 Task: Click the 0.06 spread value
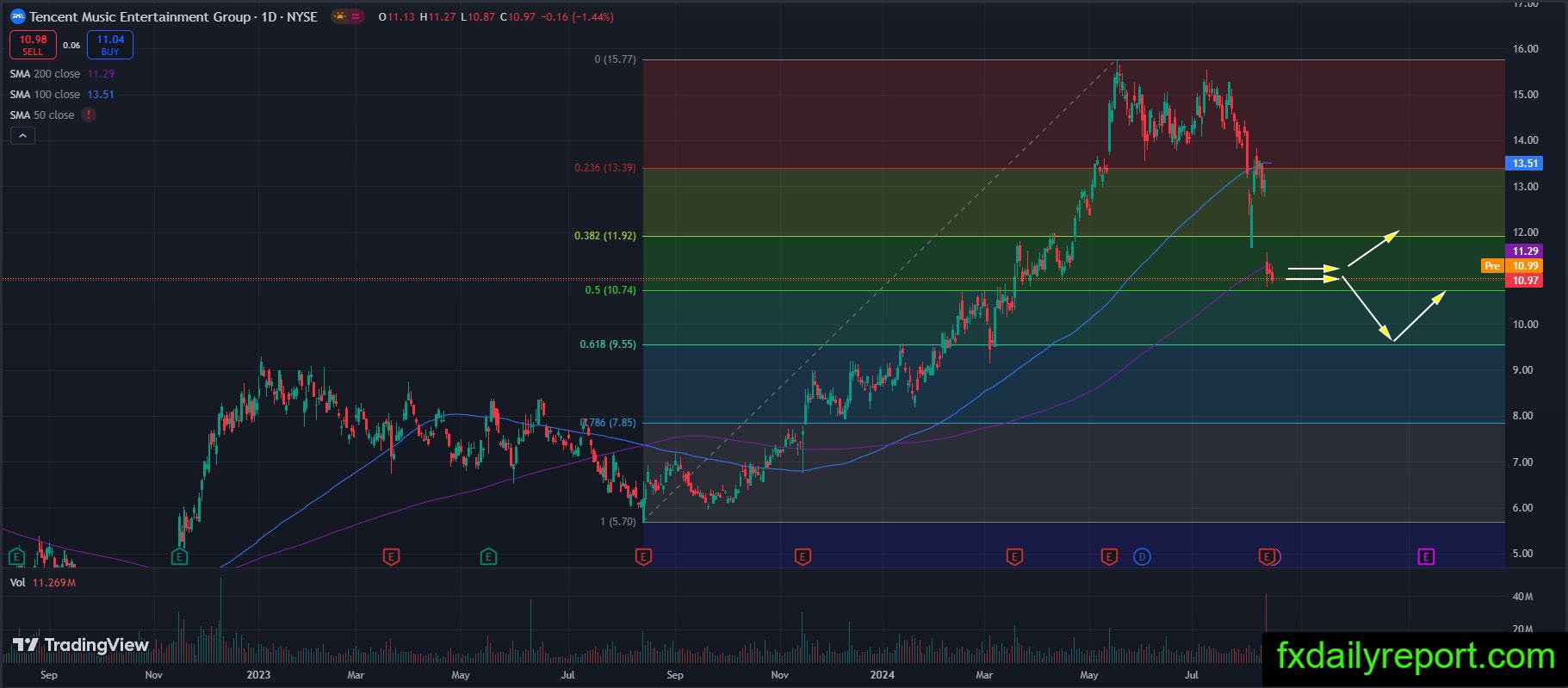pos(71,45)
